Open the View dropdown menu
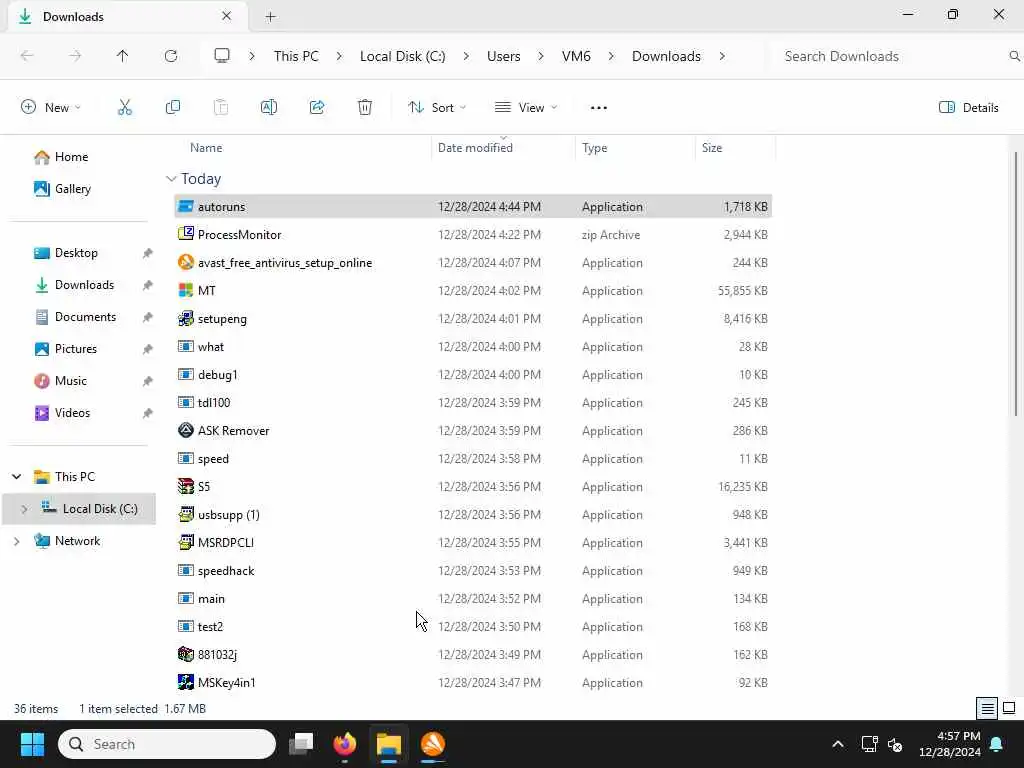 [526, 108]
